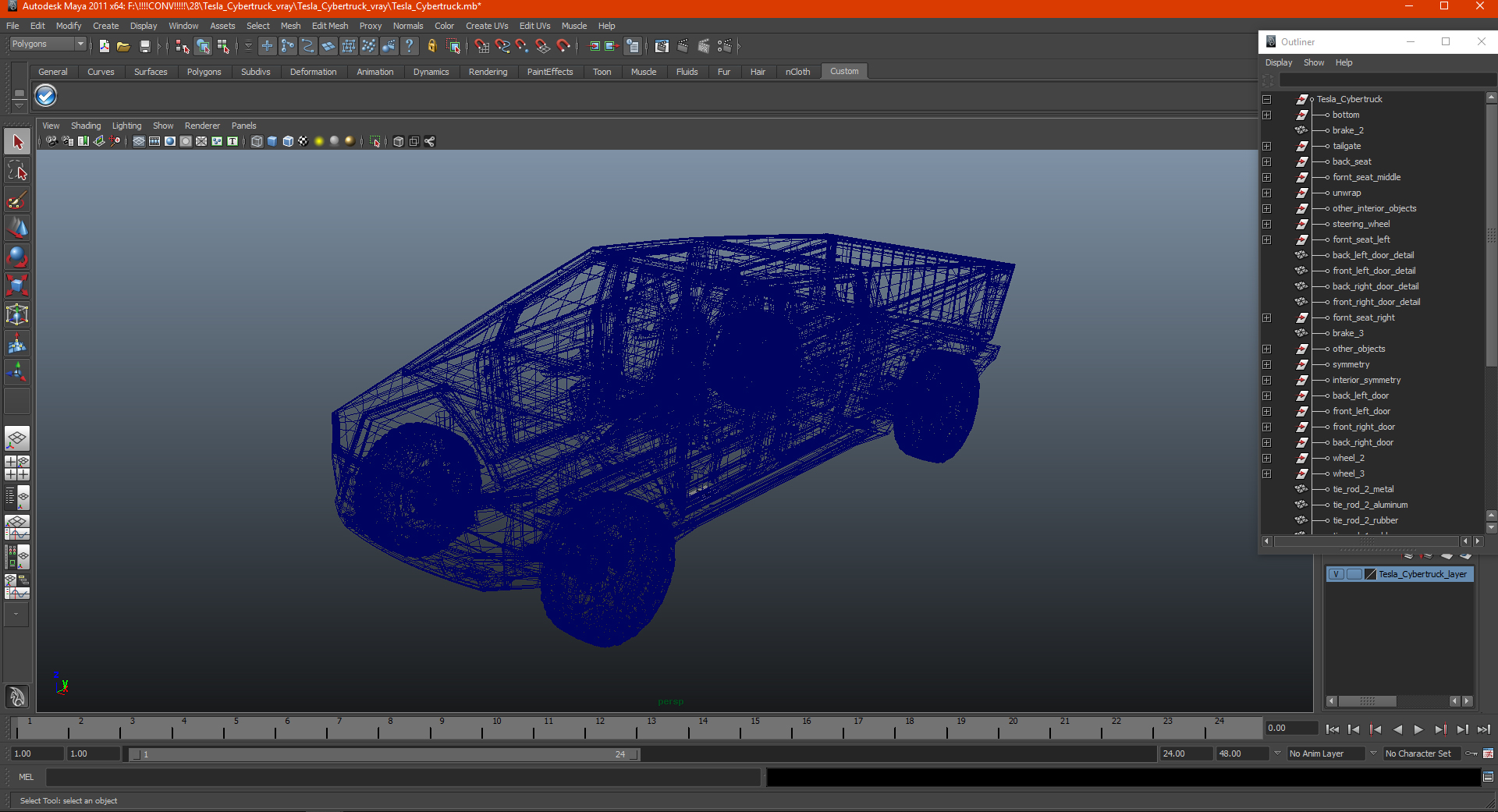Viewport: 1498px width, 812px height.
Task: Open the viewport Shading menu
Action: tap(86, 126)
